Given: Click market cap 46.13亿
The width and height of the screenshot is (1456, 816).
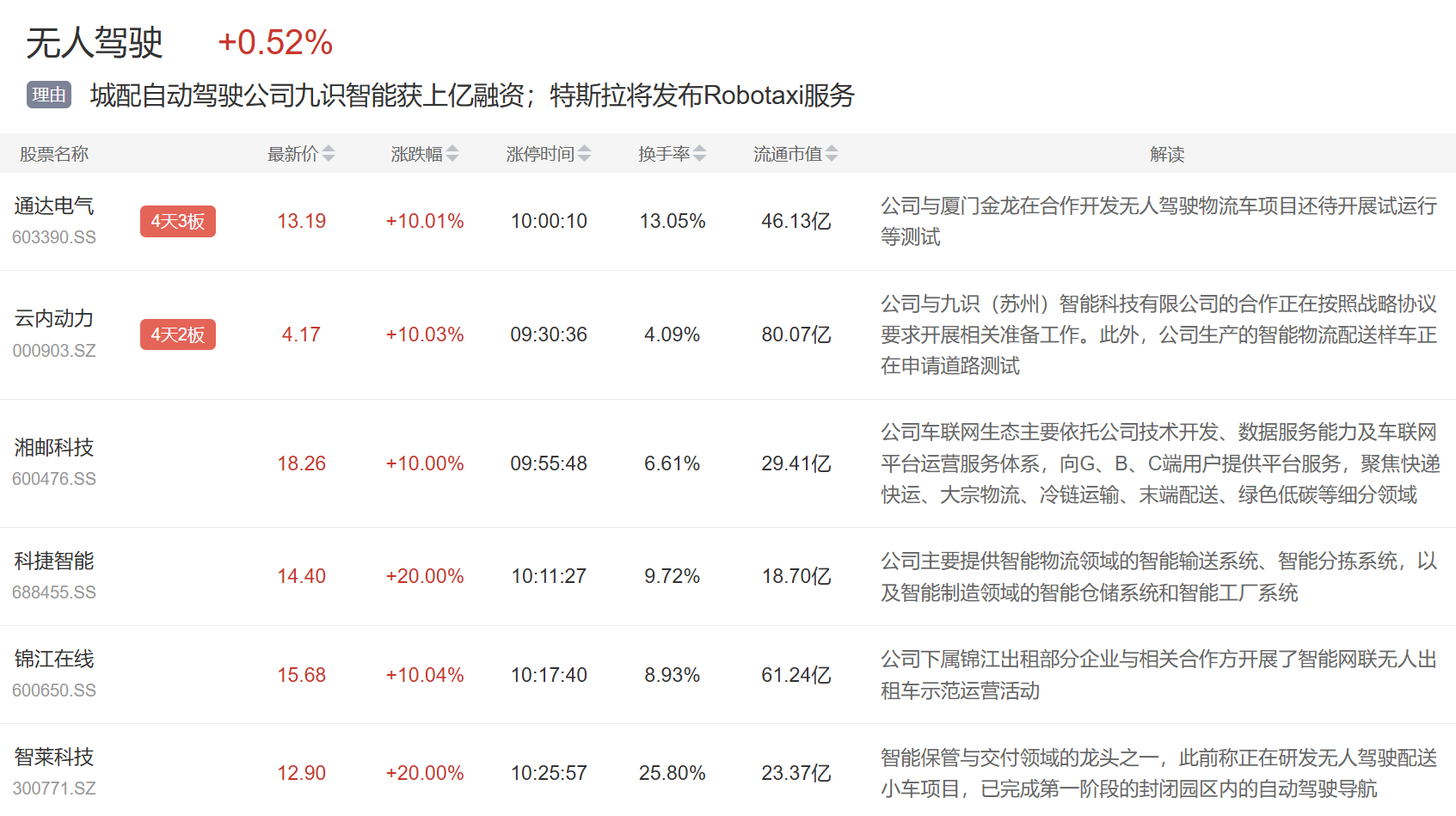Looking at the screenshot, I should tap(796, 221).
